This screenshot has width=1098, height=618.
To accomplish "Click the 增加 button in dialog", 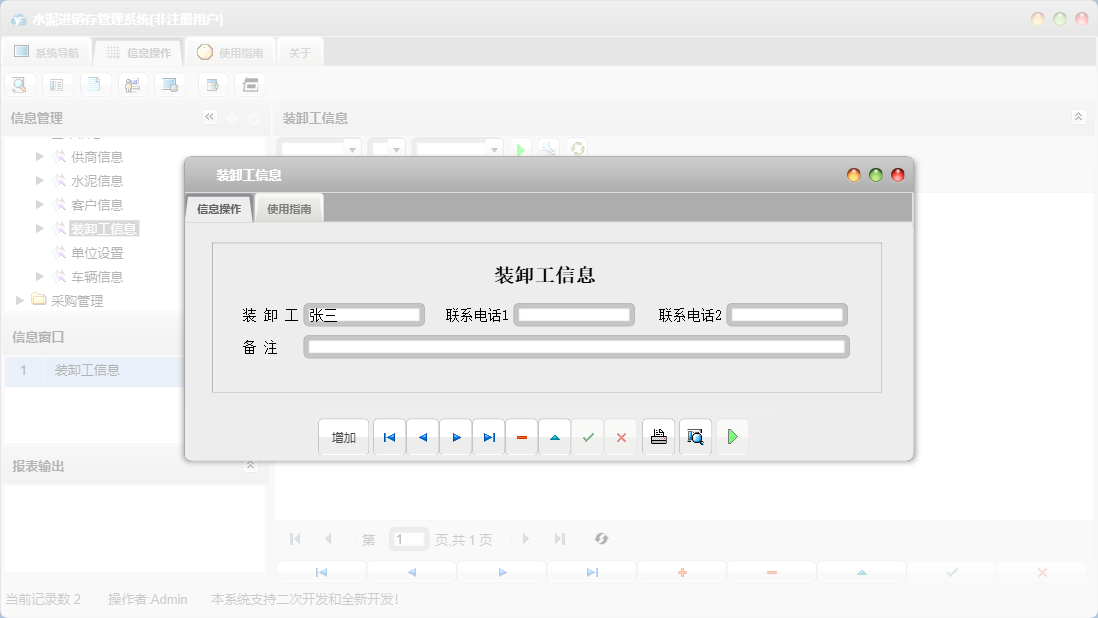I will pos(343,437).
